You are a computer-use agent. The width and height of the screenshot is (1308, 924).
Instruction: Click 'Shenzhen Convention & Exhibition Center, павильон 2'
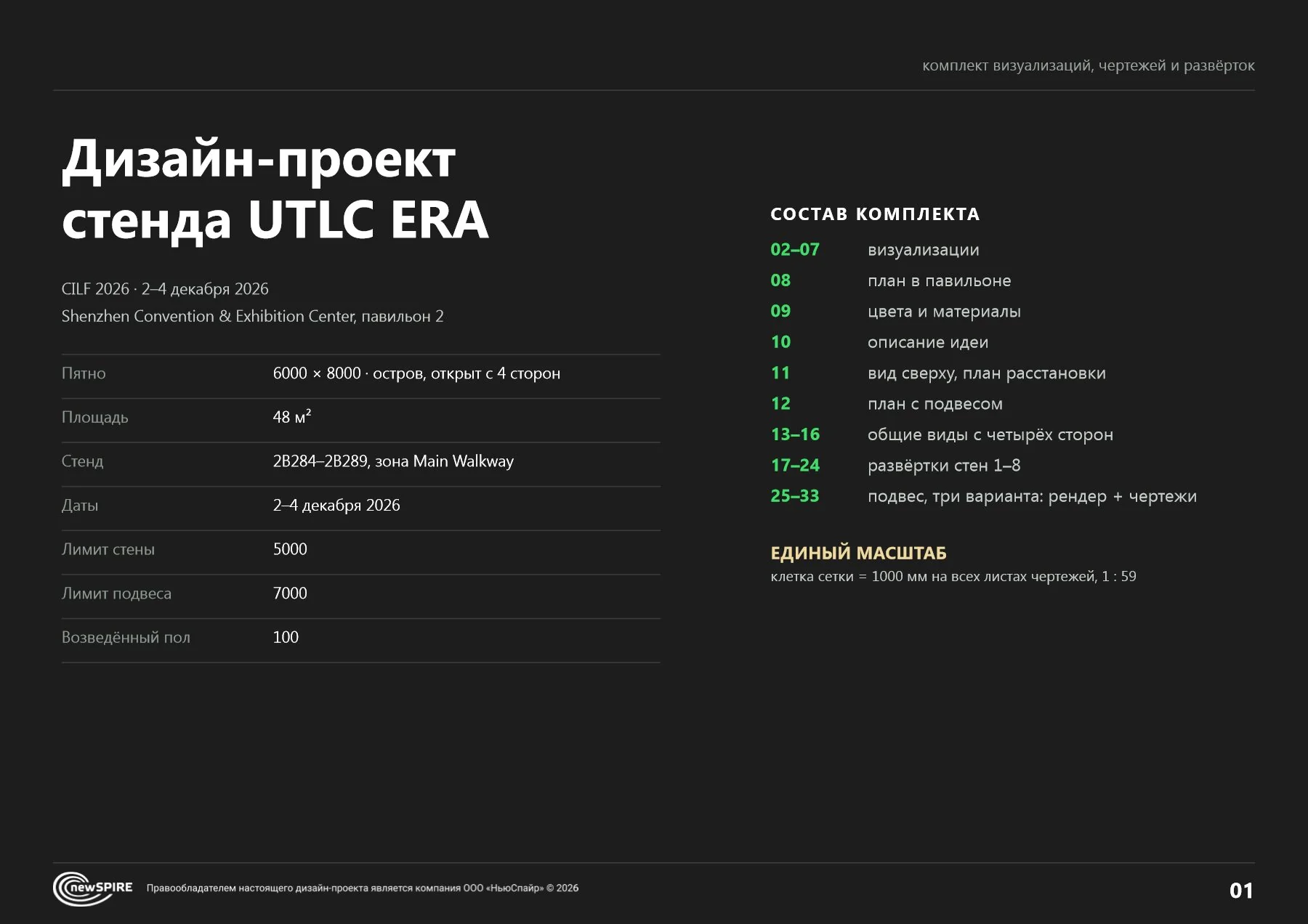[x=252, y=317]
